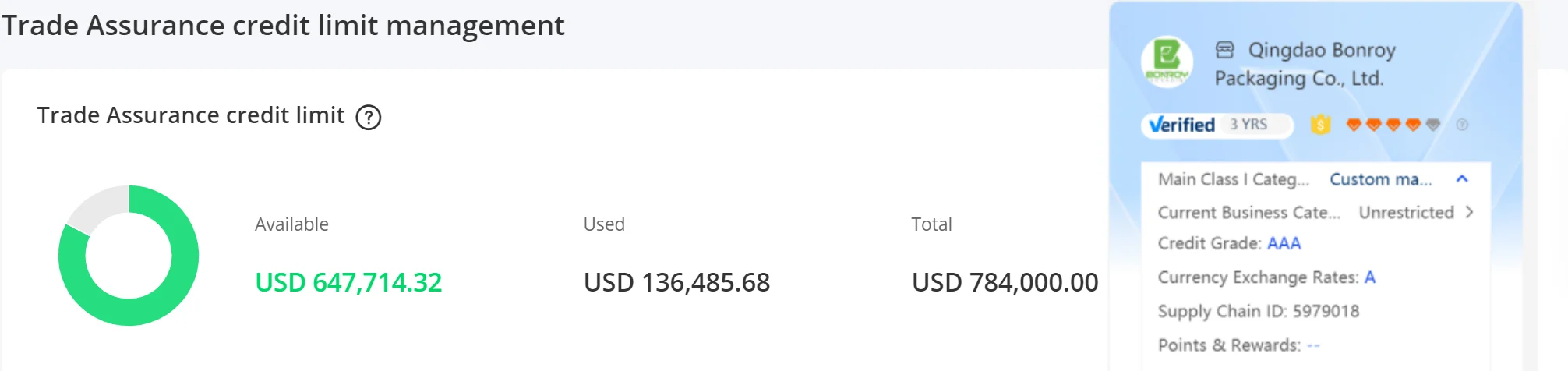
Task: Click the storefront icon beside company name
Action: pos(1225,51)
